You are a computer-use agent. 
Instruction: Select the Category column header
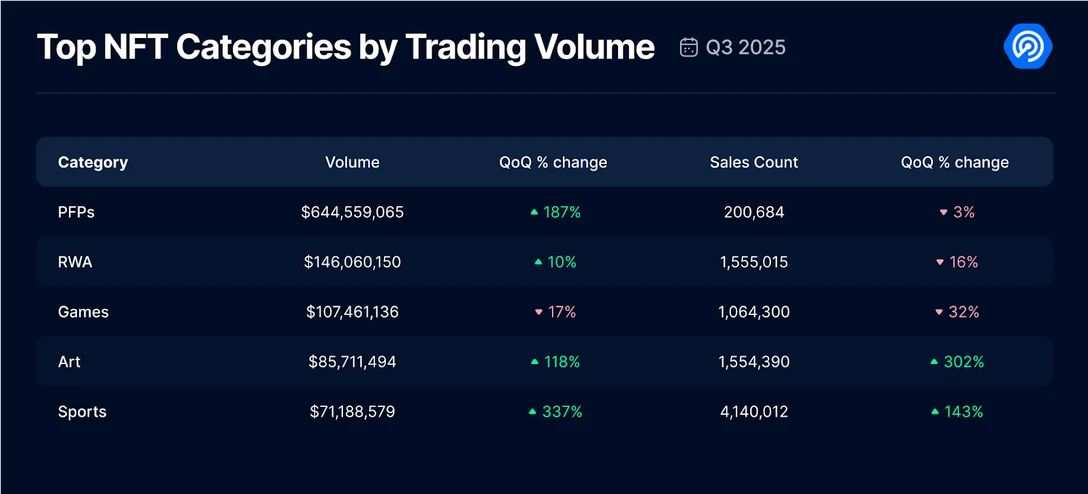pos(93,162)
